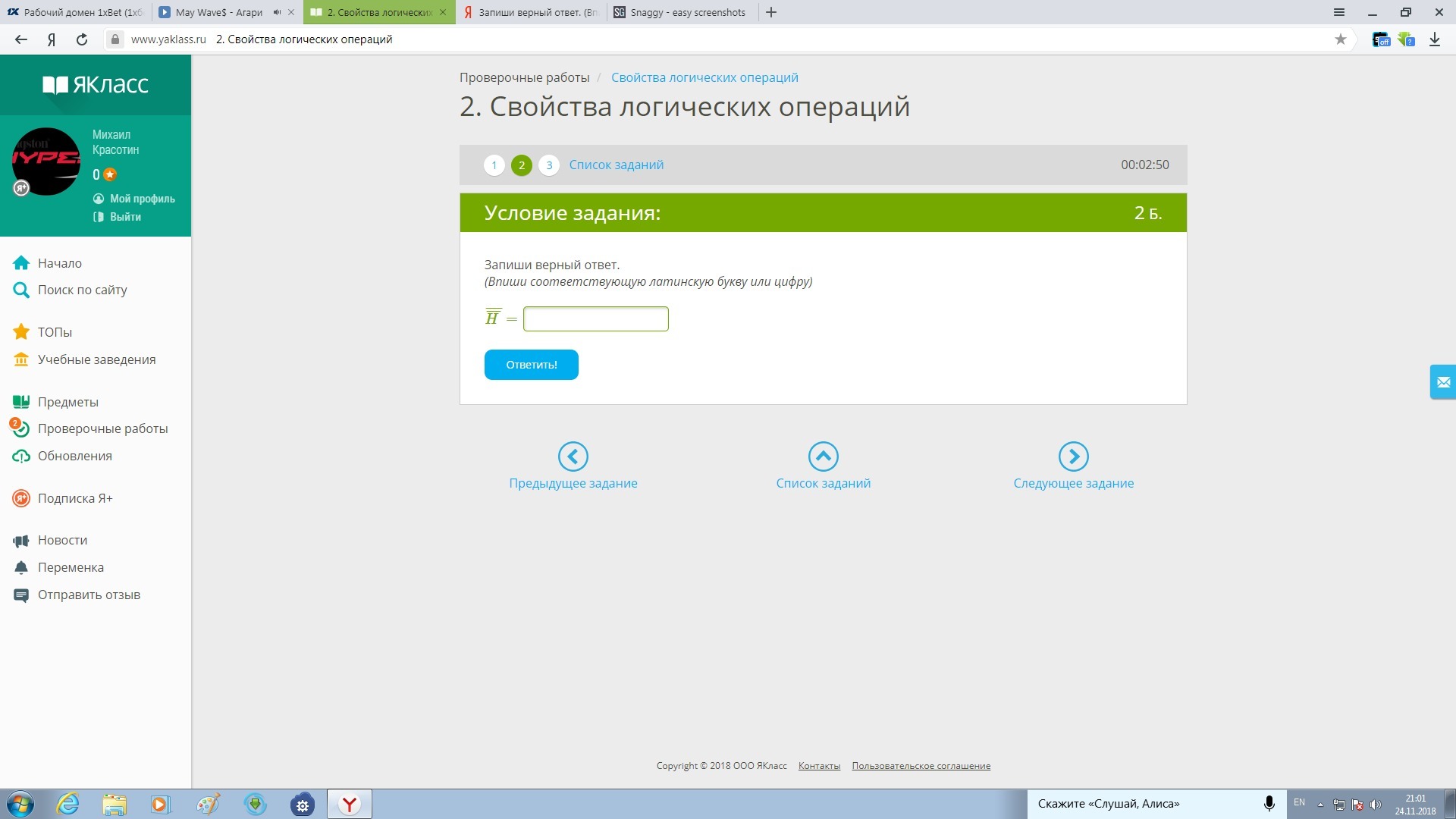Viewport: 1456px width, 819px height.
Task: Open browser hamburger menu
Action: (1339, 12)
